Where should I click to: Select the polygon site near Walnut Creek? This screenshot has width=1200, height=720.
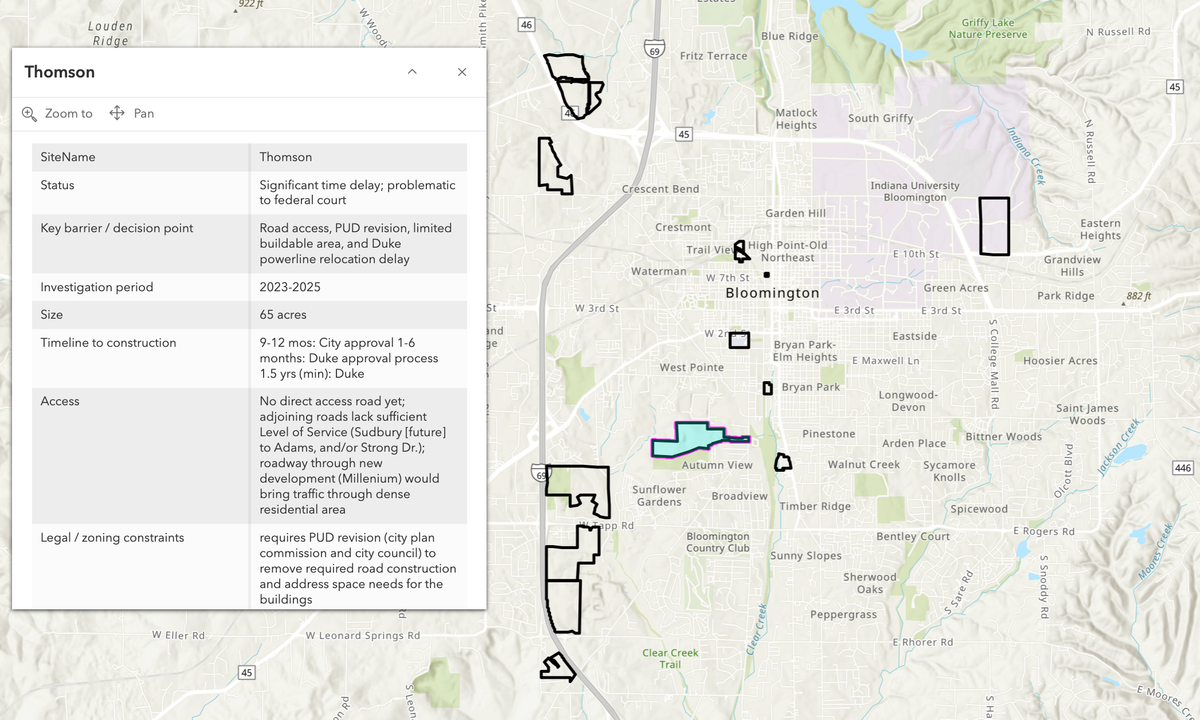click(783, 462)
